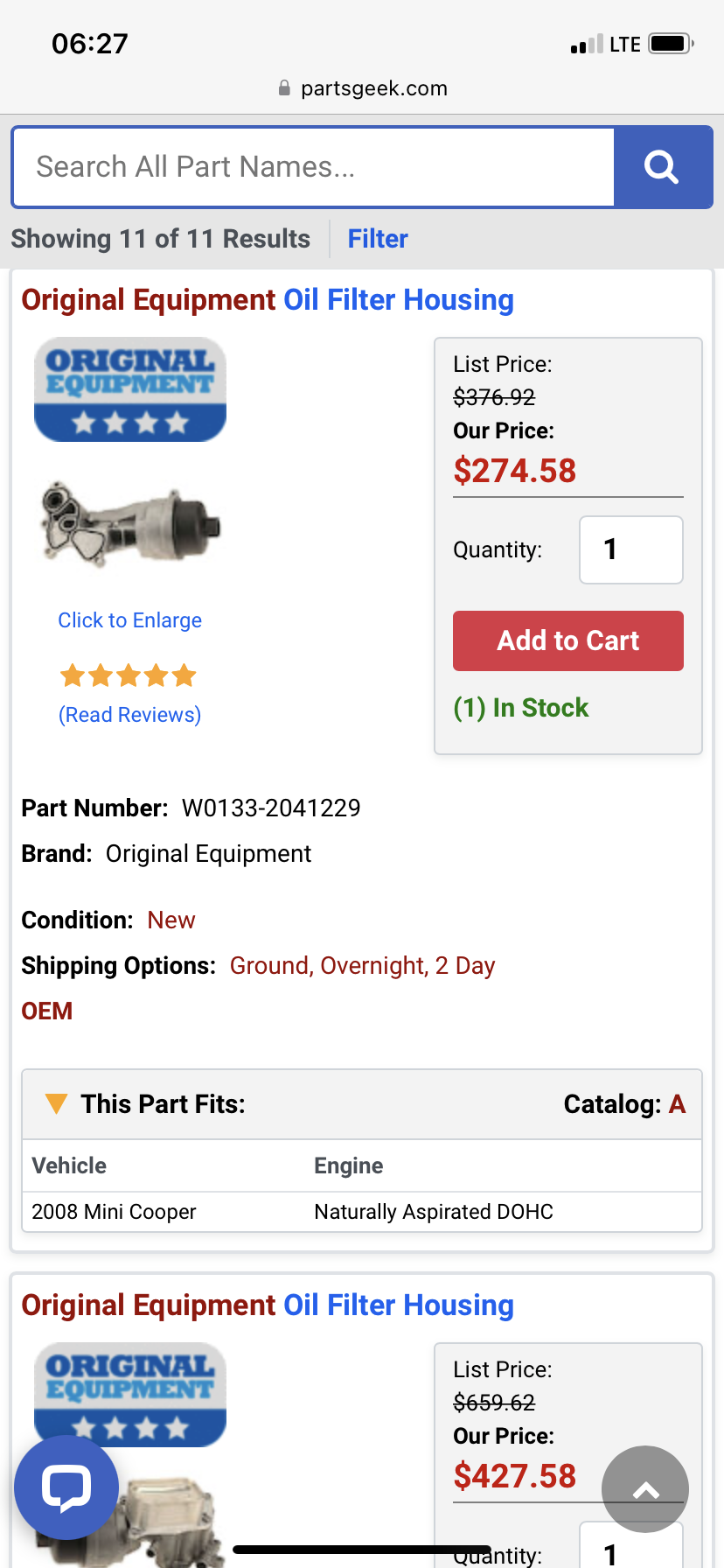Click the first Original Equipment brand badge
Viewport: 724px width, 1568px height.
coord(130,389)
